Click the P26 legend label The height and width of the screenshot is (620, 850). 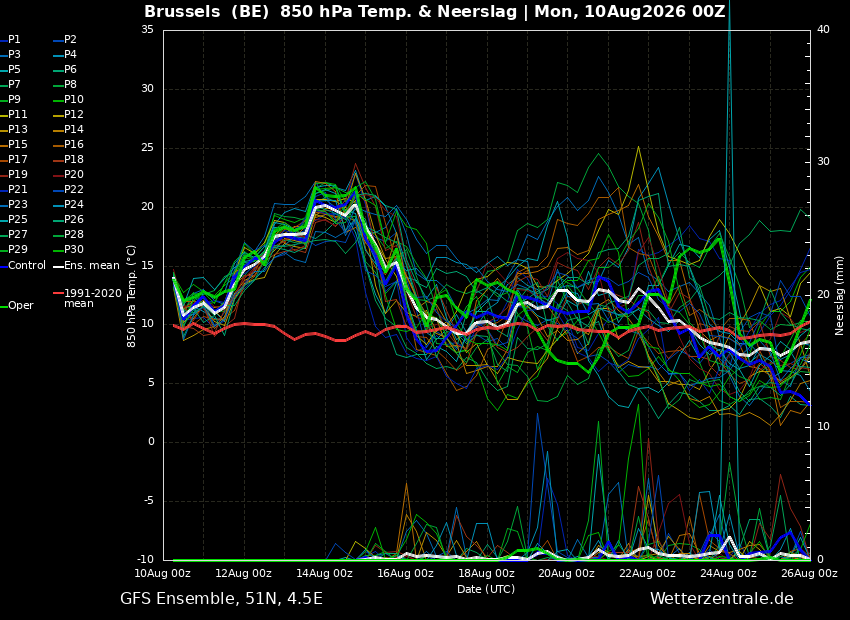tap(74, 219)
